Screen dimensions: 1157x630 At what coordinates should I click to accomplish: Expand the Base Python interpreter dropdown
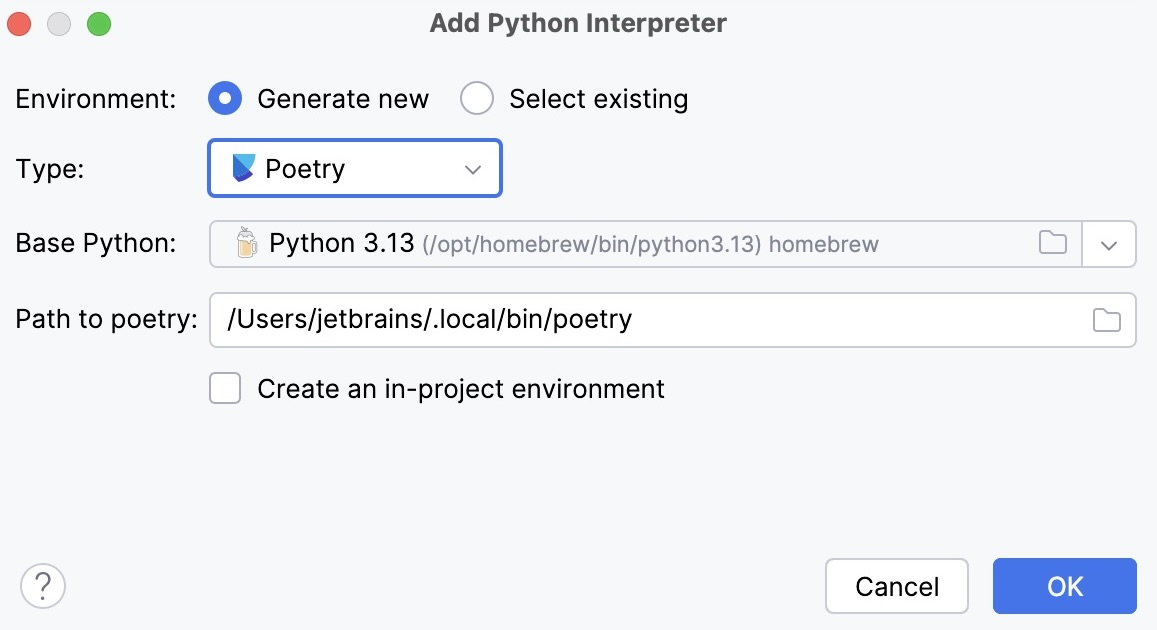[1110, 243]
